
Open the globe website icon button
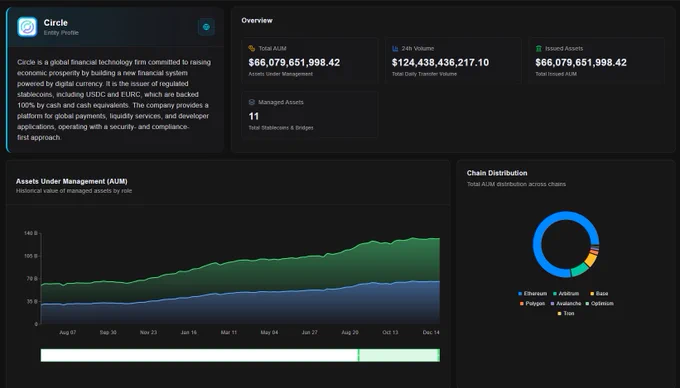pyautogui.click(x=206, y=27)
